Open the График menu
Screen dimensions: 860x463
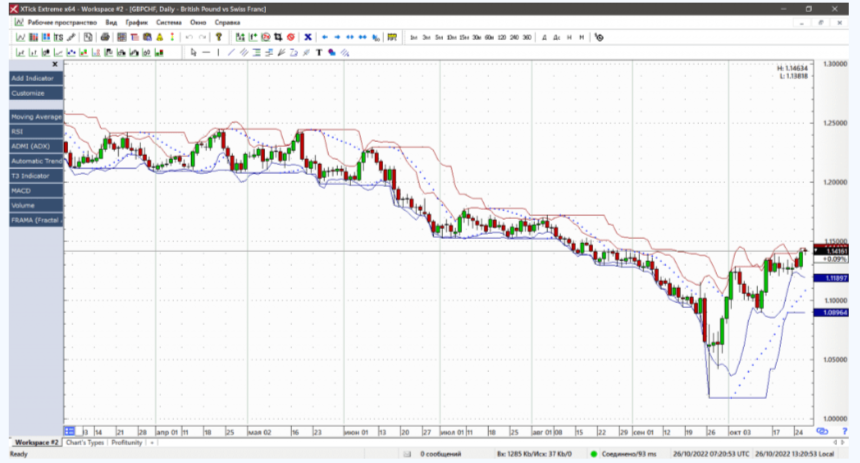[139, 21]
